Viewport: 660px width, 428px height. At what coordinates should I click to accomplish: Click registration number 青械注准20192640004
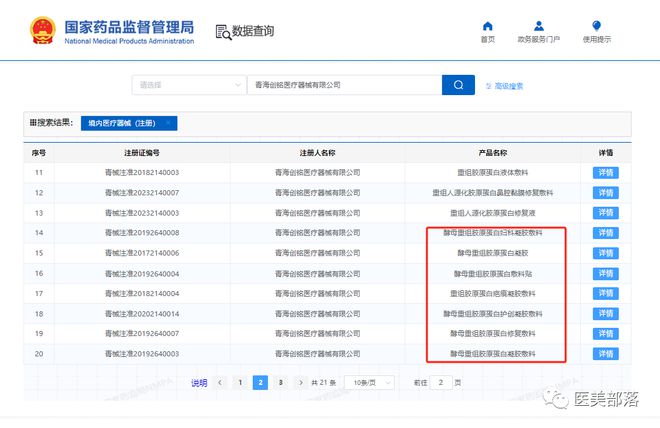click(142, 274)
